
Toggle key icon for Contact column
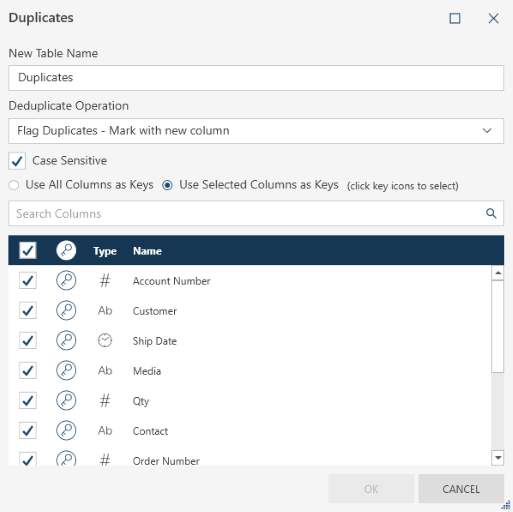66,430
